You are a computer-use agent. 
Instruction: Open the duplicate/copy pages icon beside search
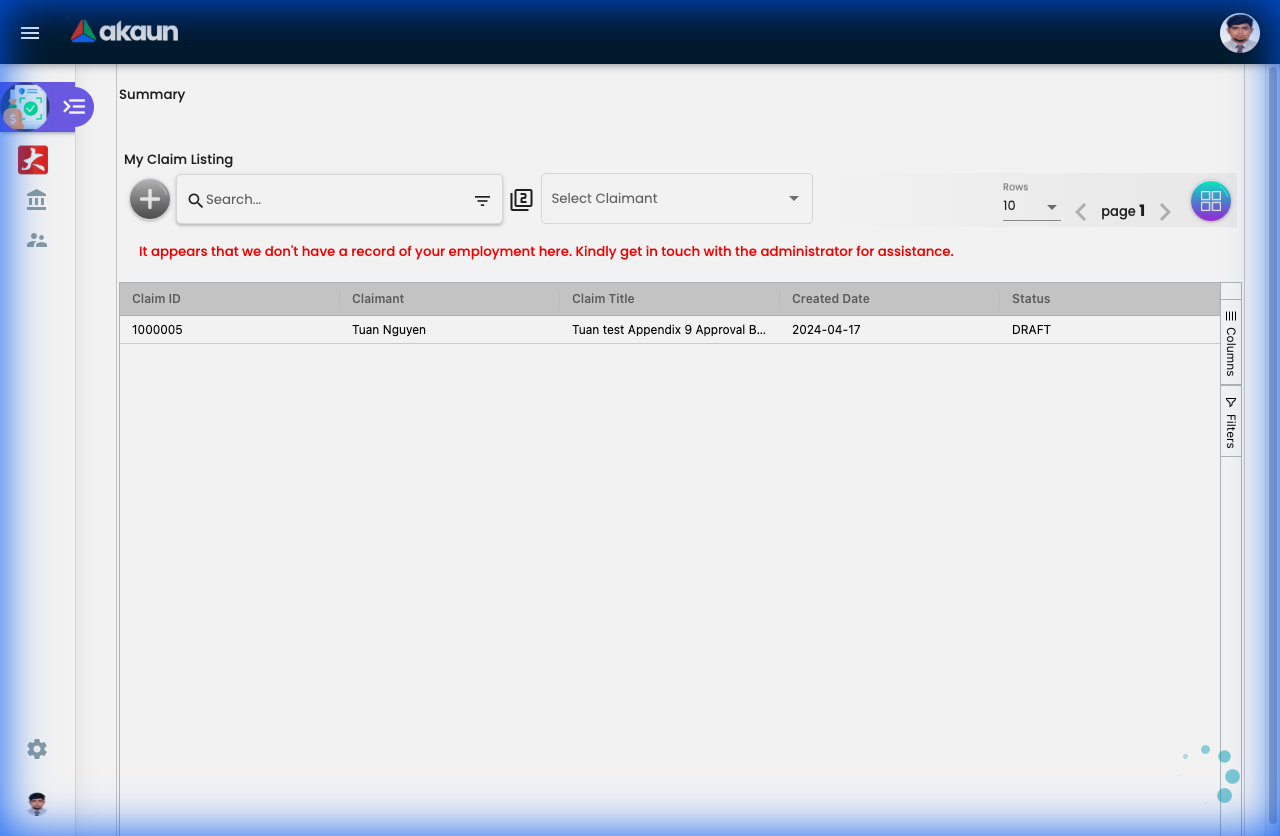pyautogui.click(x=521, y=199)
